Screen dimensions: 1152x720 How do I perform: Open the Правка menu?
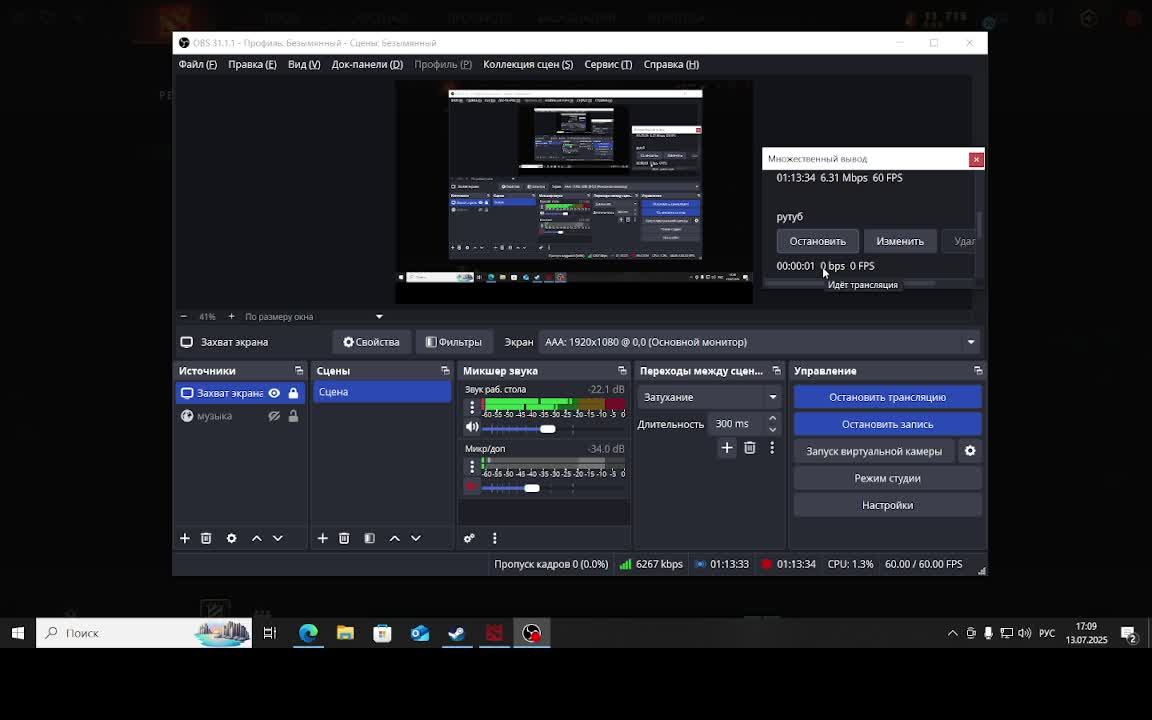click(252, 65)
